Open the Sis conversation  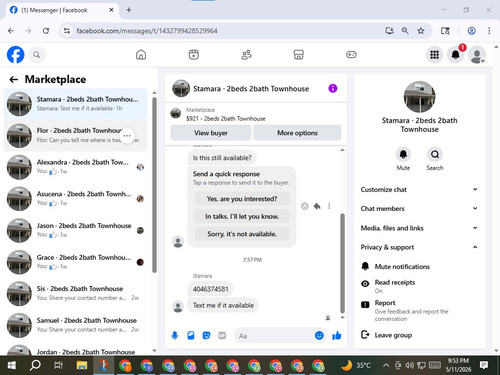[x=75, y=293]
